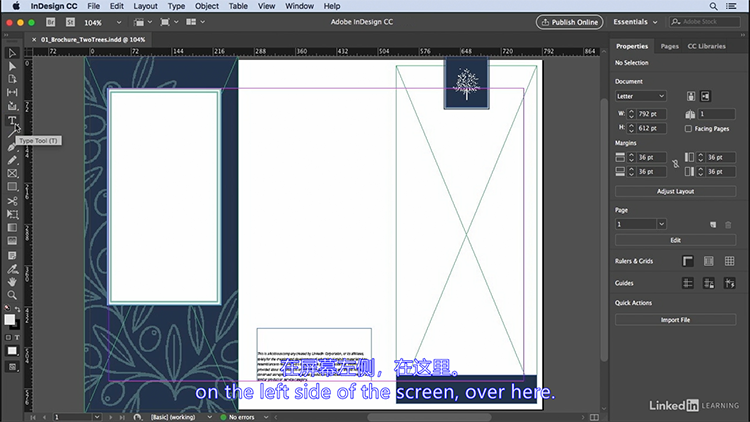Open the page number dropdown in Properties

point(662,224)
